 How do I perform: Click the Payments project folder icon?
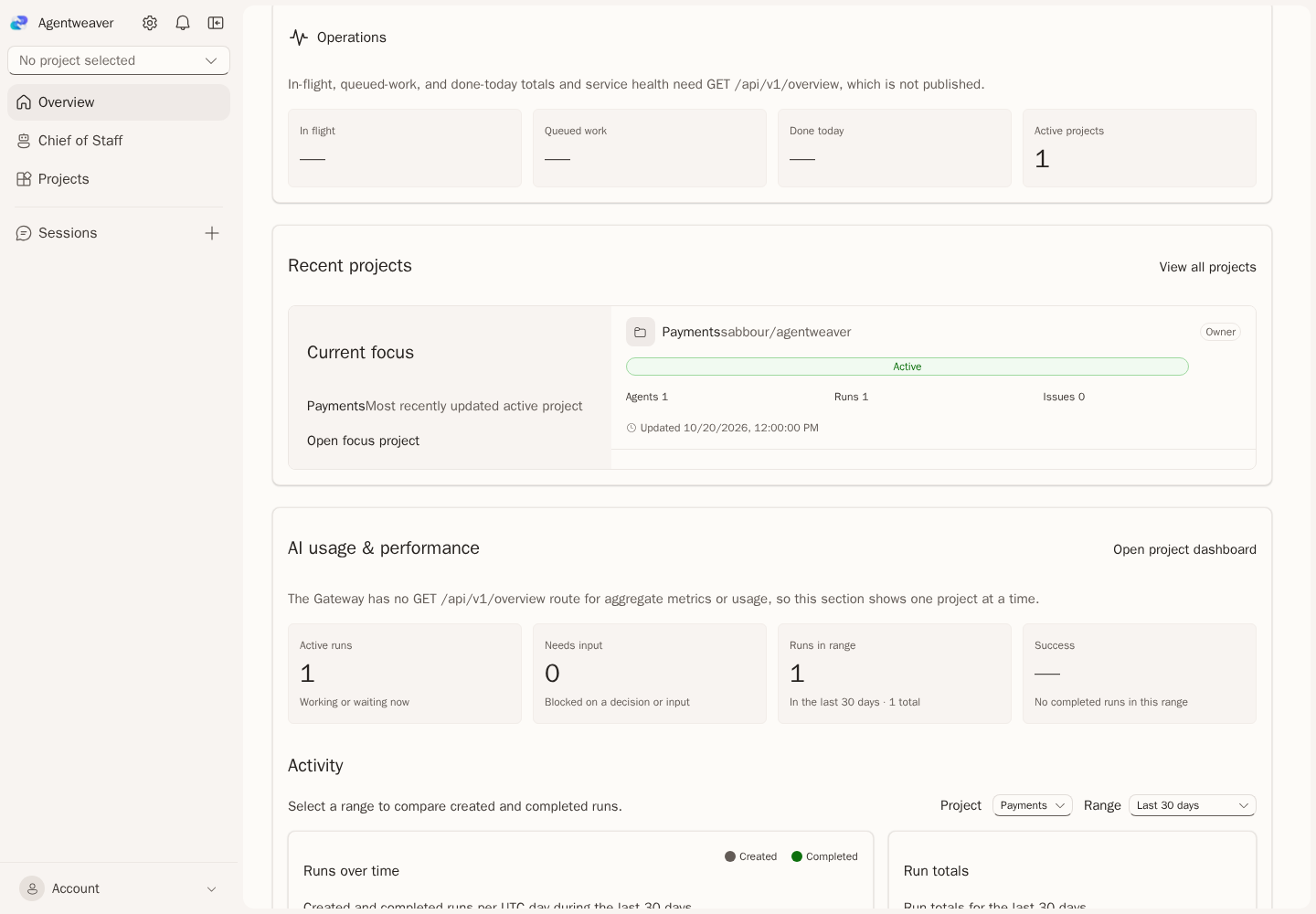[x=641, y=332]
